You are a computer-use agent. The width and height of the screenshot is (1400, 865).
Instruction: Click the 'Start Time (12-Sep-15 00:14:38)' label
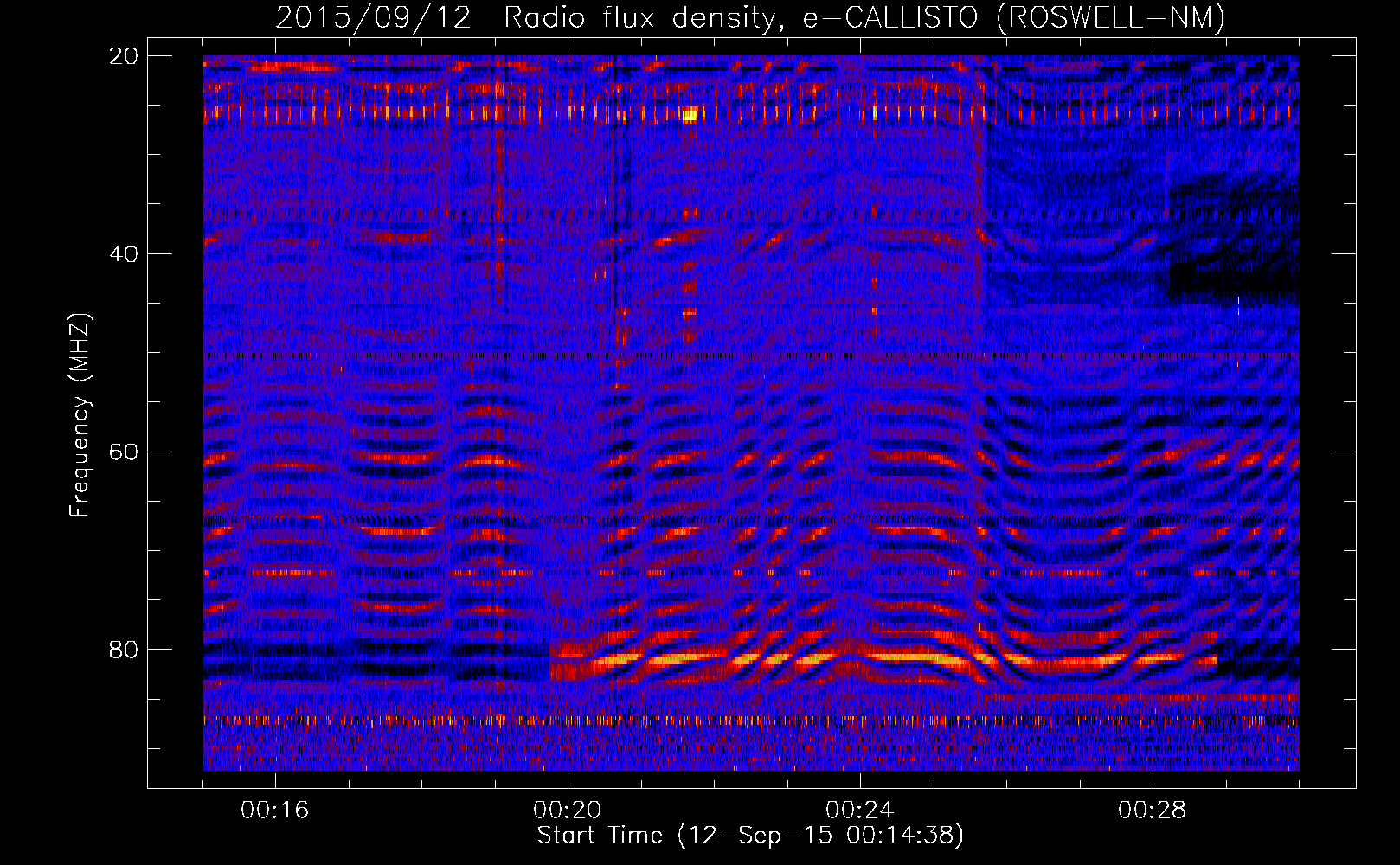pos(750,835)
